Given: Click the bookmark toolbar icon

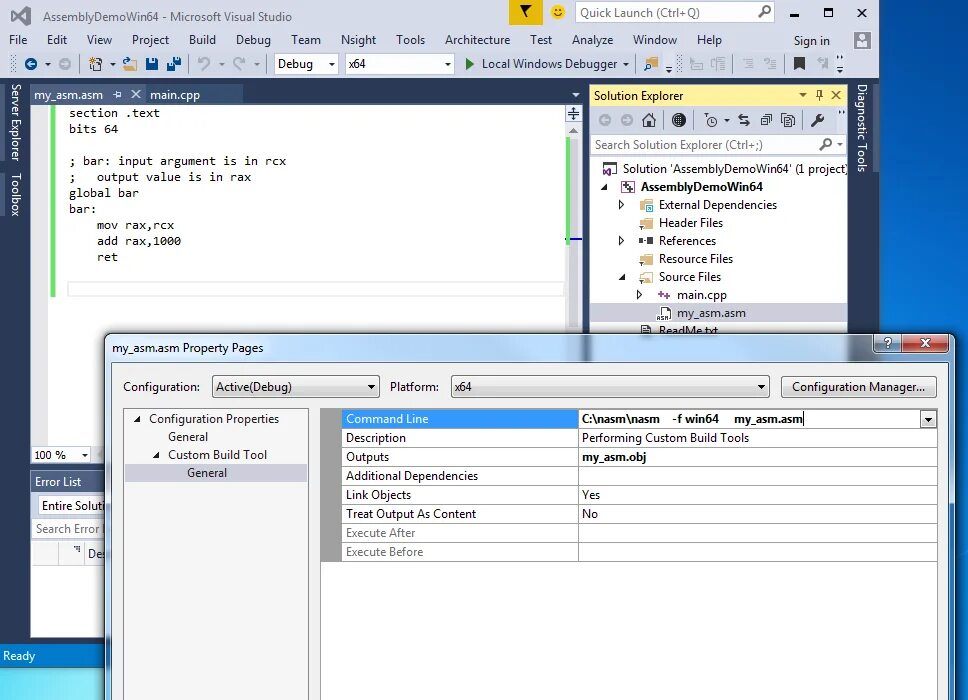Looking at the screenshot, I should coord(799,64).
